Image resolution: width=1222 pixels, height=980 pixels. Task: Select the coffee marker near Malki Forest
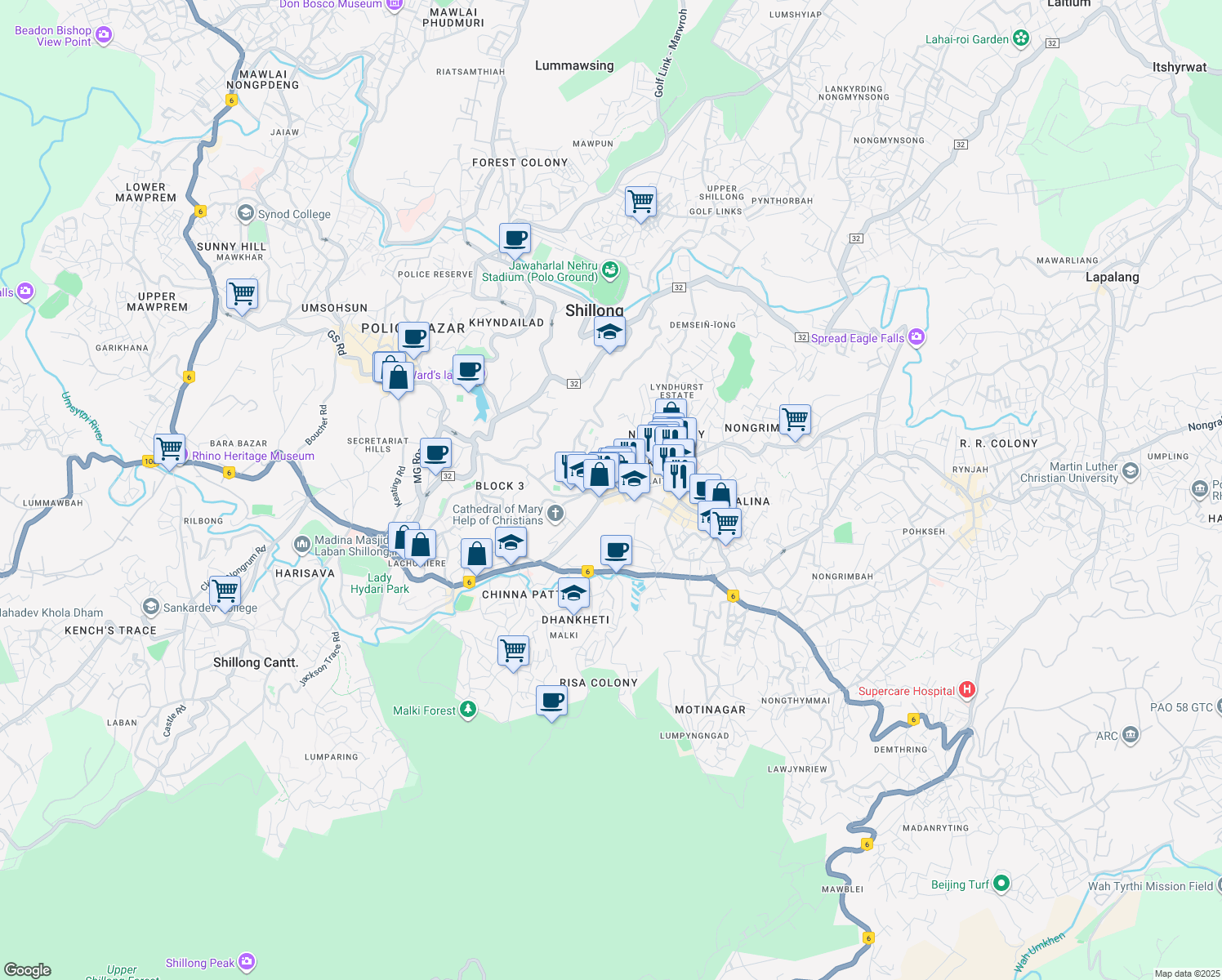coord(552,699)
